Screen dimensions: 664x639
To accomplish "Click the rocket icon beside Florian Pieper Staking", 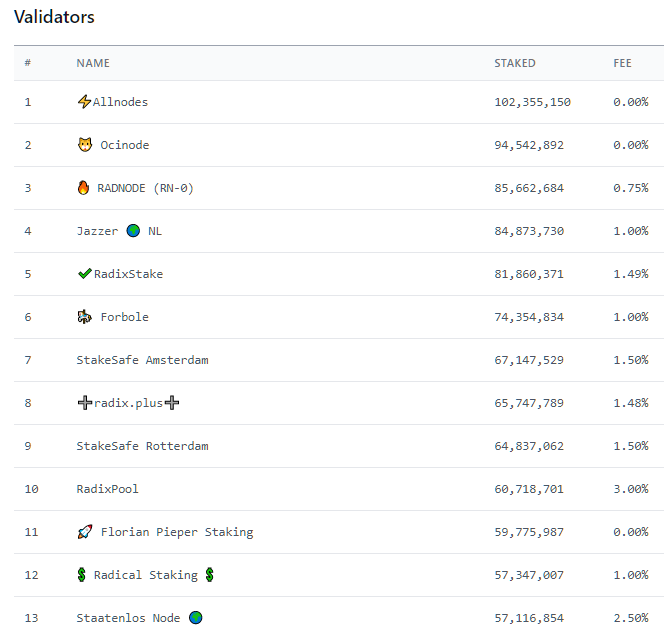I will [85, 532].
